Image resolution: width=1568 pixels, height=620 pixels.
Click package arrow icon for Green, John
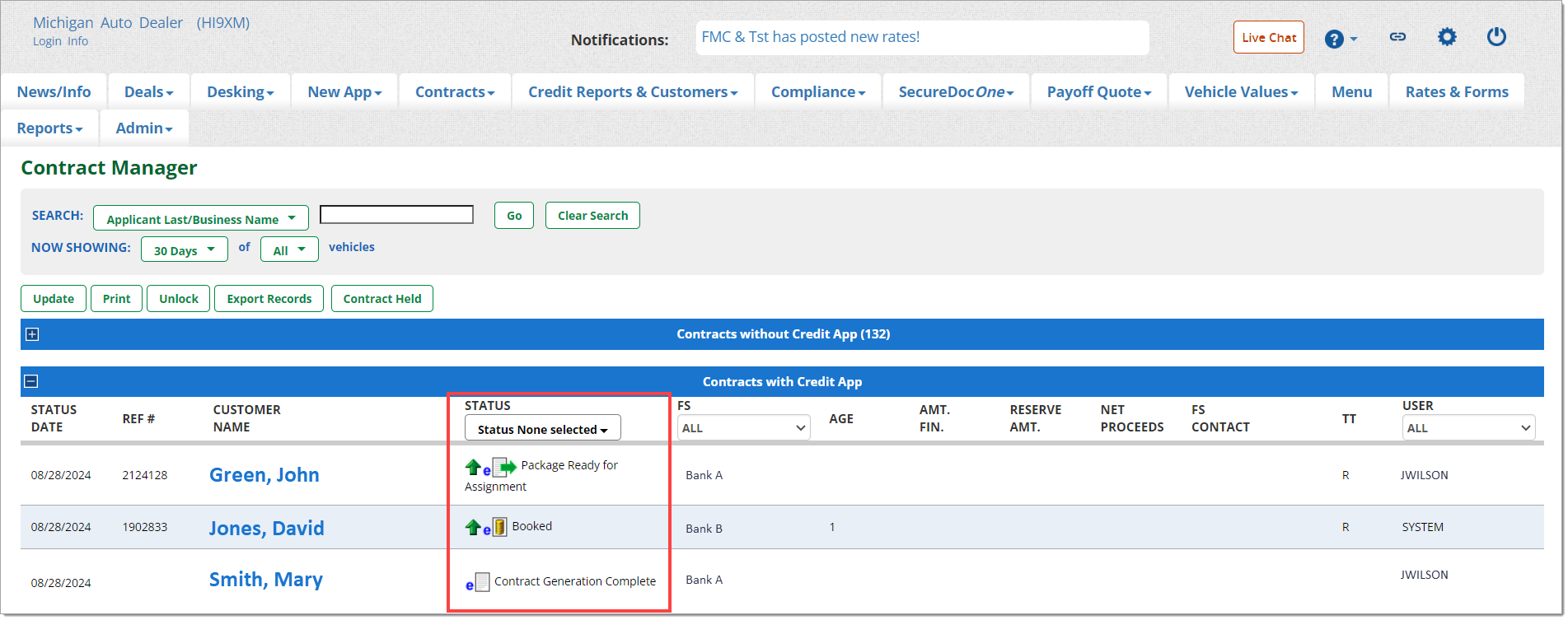pyautogui.click(x=504, y=468)
